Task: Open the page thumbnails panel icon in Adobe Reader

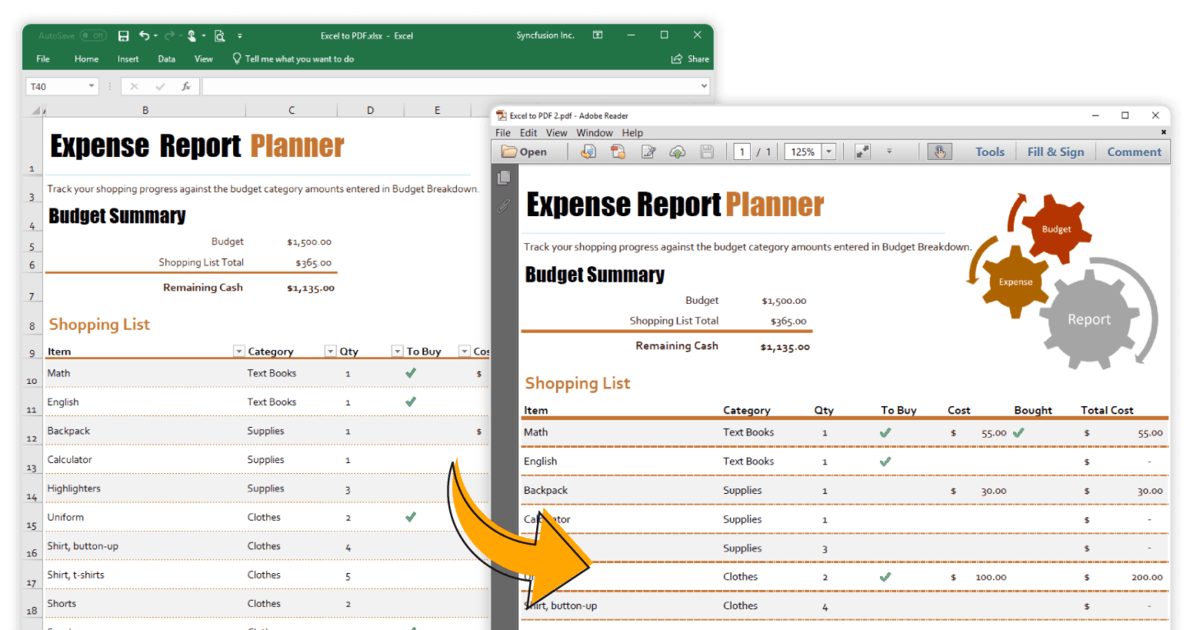Action: tap(504, 178)
